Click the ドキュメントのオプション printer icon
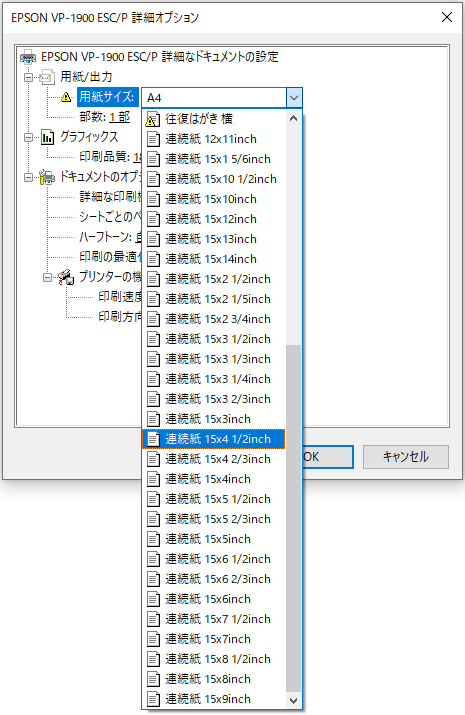 click(x=46, y=177)
